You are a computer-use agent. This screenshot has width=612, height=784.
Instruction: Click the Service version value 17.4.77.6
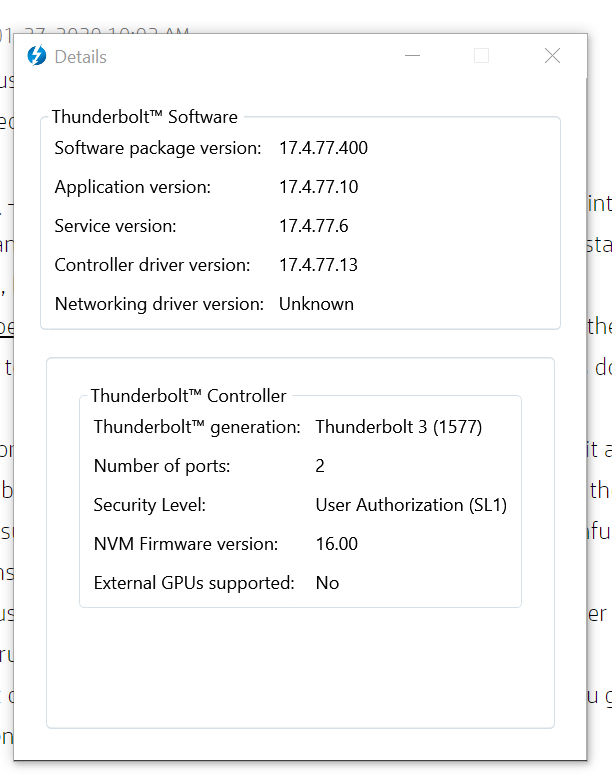point(313,226)
